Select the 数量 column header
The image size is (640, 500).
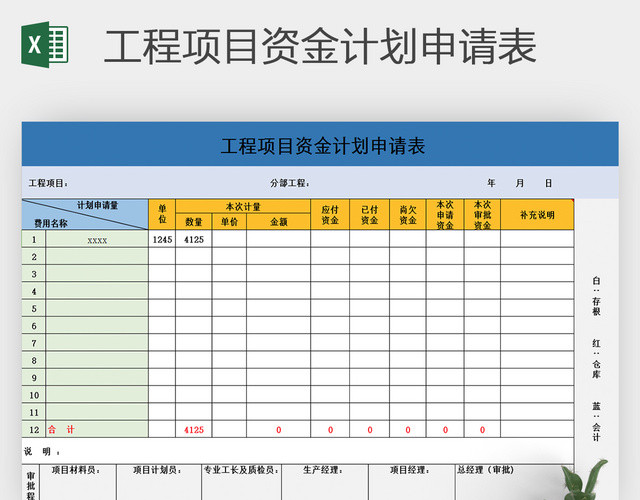(x=193, y=222)
